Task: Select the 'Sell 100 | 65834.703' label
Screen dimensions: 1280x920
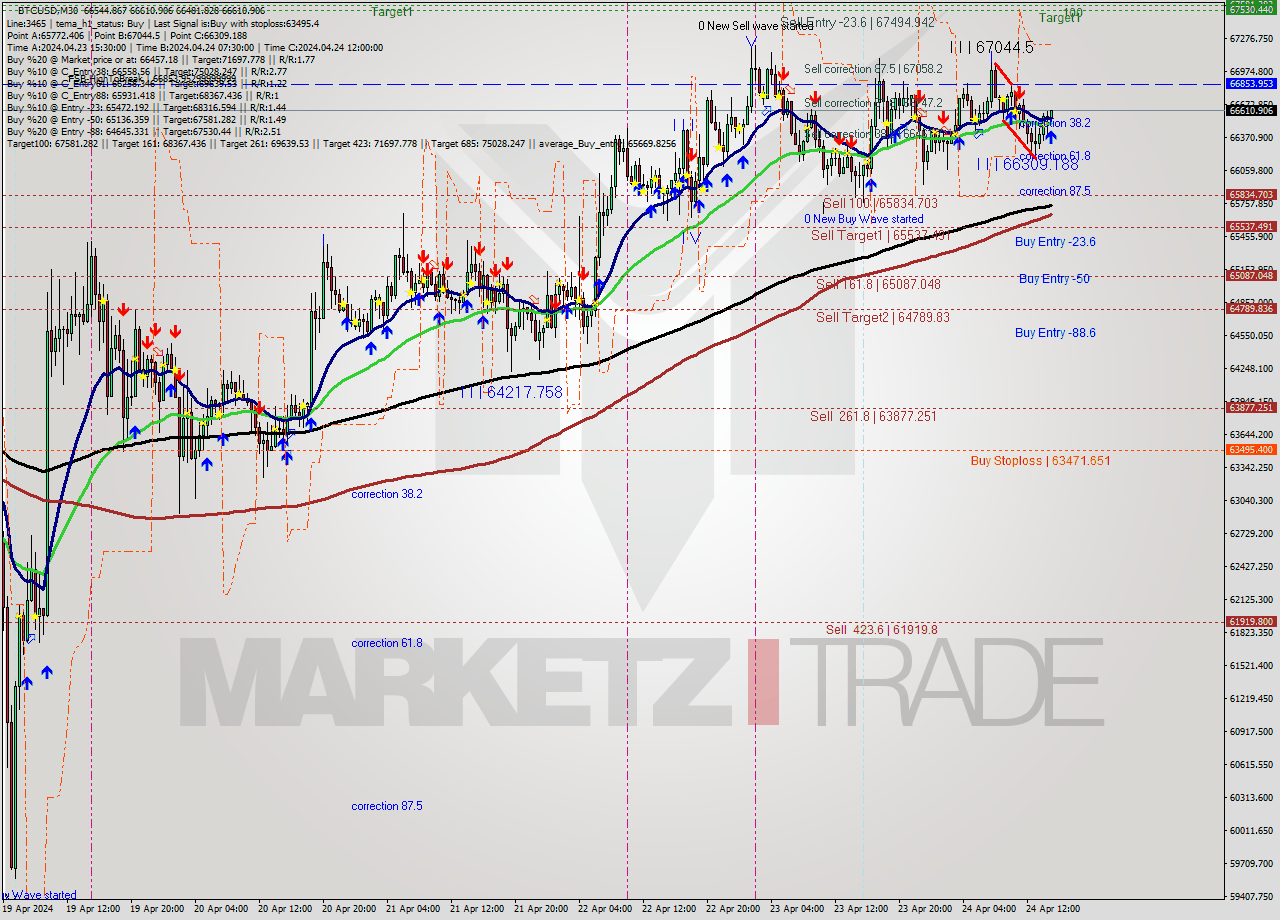Action: [880, 203]
